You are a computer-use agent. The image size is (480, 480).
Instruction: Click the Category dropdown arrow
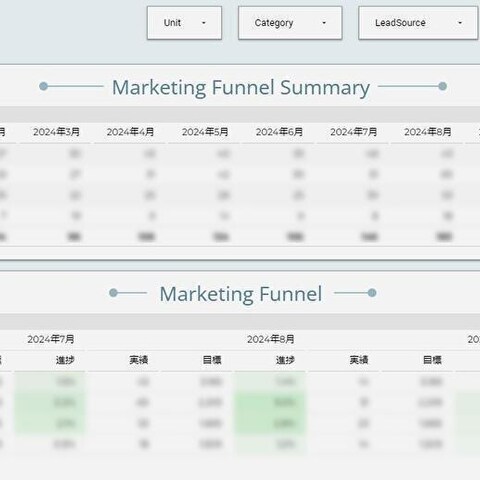(x=324, y=23)
